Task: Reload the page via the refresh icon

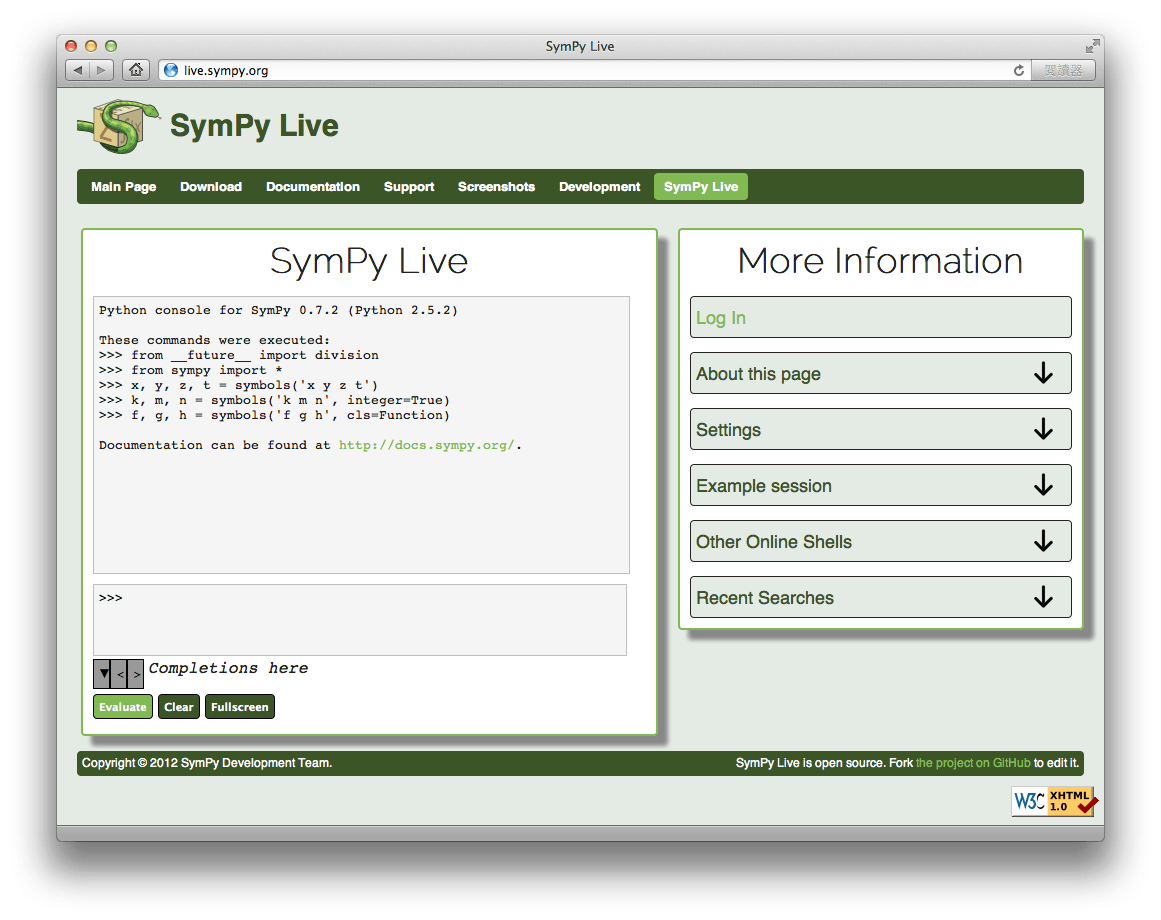Action: click(x=1018, y=70)
